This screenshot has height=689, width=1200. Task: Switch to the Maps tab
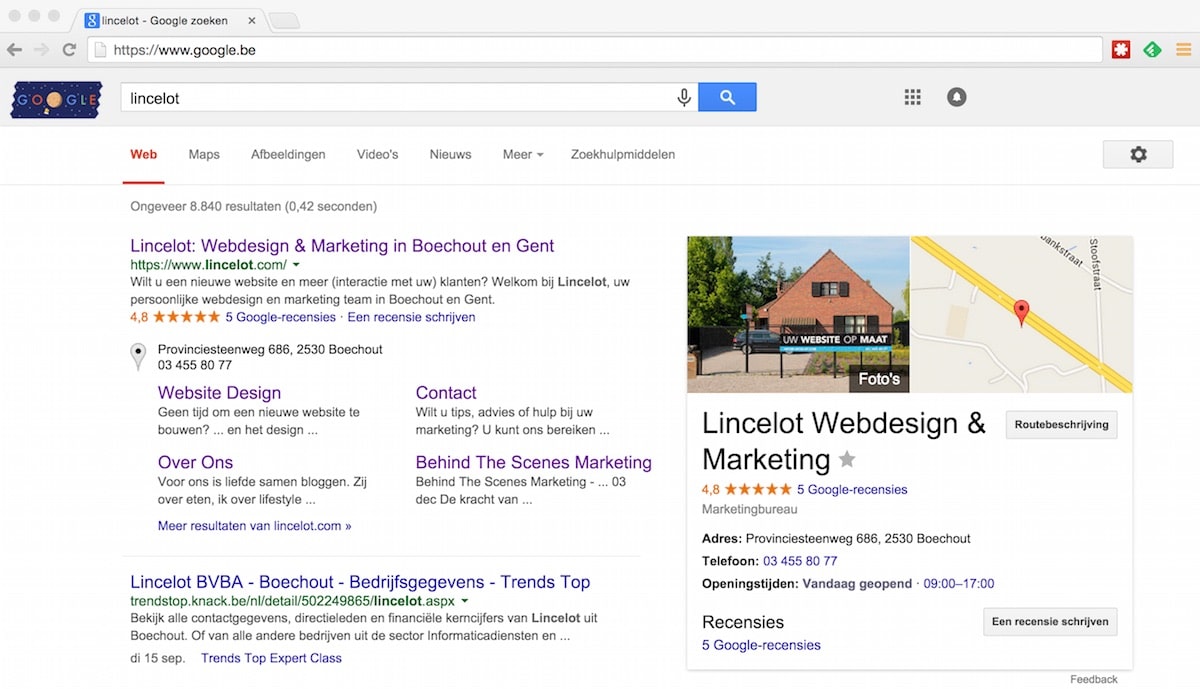(204, 154)
